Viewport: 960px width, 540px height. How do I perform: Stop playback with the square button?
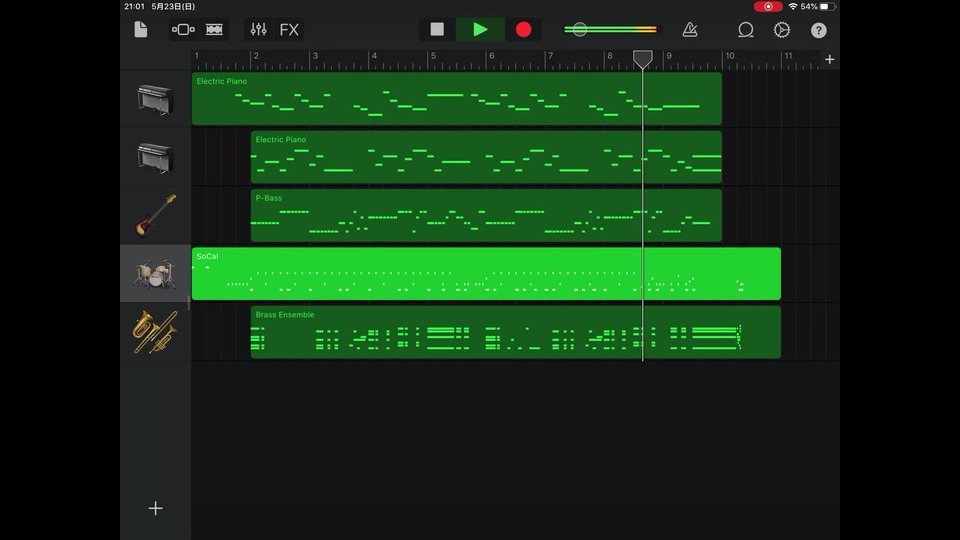click(x=437, y=29)
